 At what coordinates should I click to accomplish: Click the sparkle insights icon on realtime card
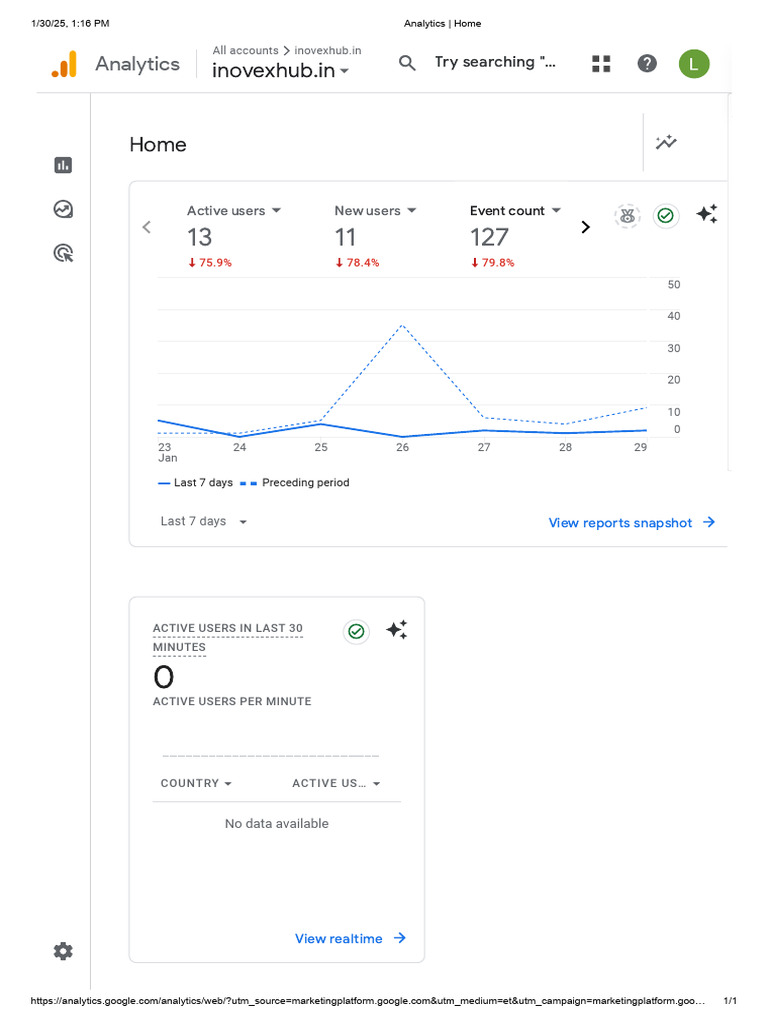[x=396, y=630]
